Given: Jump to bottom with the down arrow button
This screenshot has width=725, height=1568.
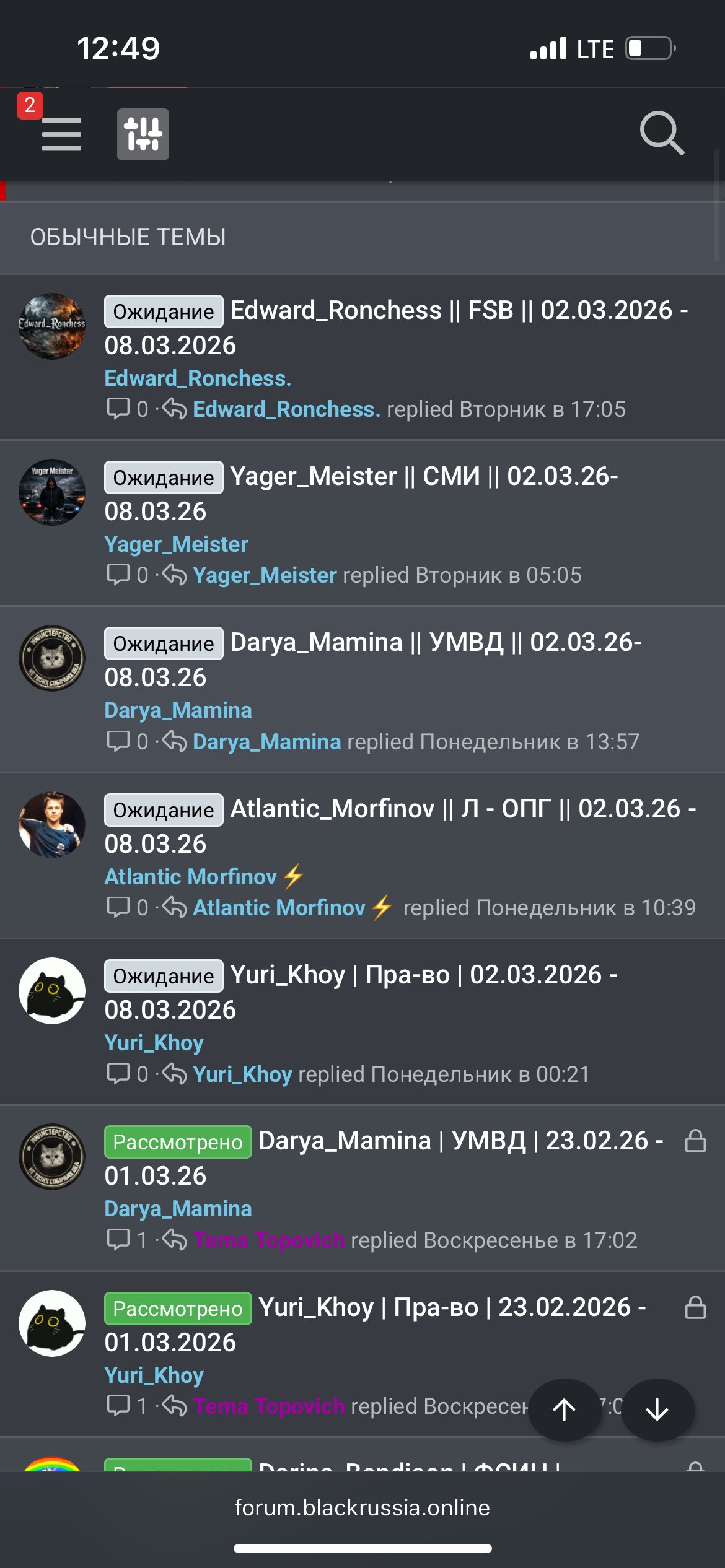Looking at the screenshot, I should [657, 1409].
